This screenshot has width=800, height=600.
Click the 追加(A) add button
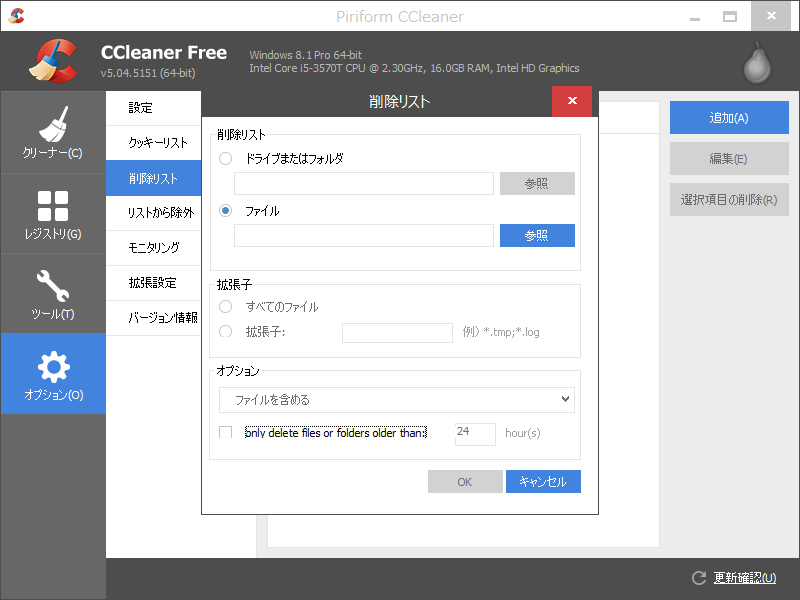pos(729,117)
